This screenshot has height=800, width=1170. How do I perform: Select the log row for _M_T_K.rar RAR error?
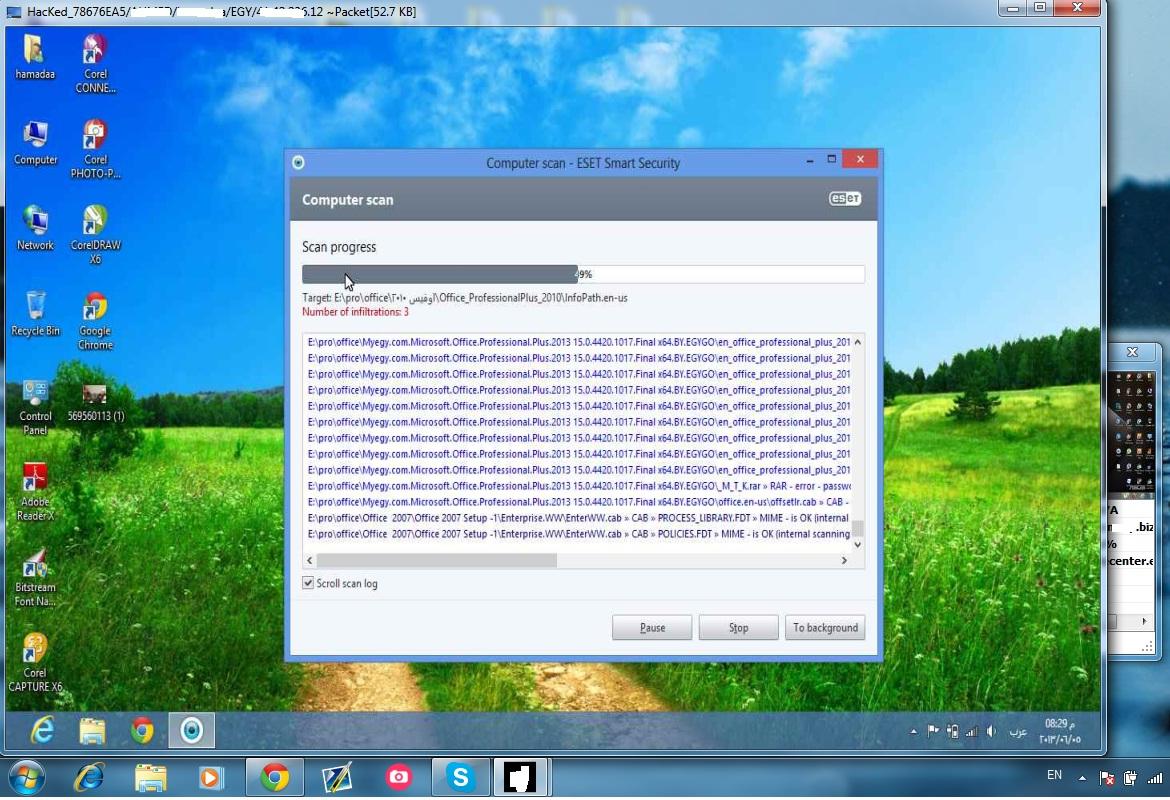pyautogui.click(x=578, y=486)
